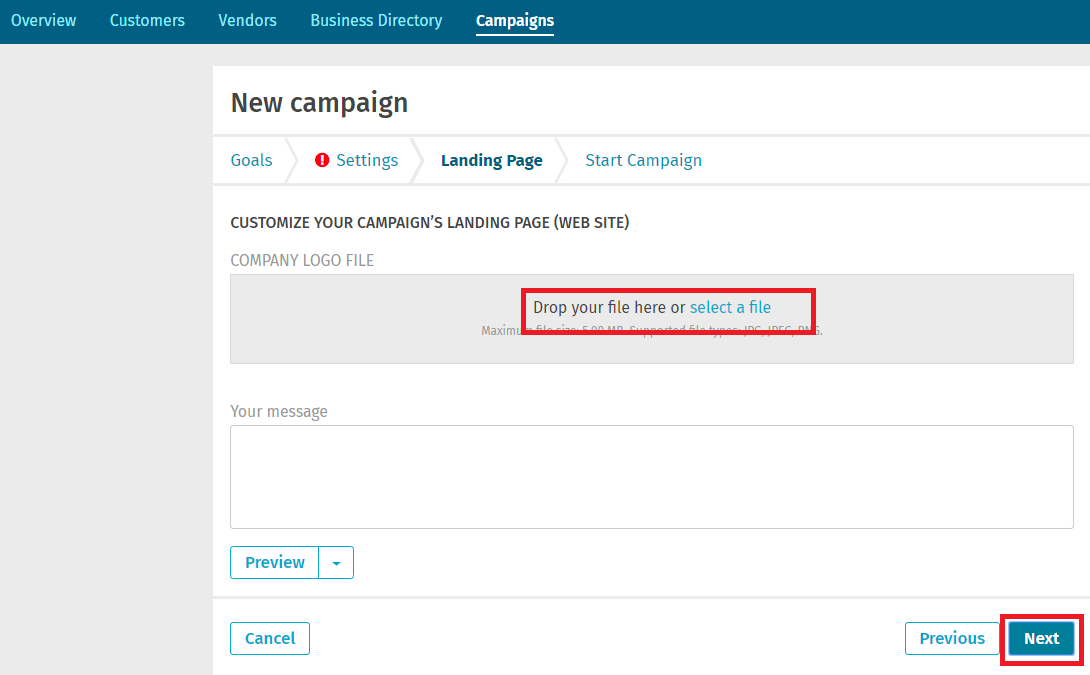The image size is (1090, 675).
Task: Cancel the new campaign
Action: coord(270,638)
